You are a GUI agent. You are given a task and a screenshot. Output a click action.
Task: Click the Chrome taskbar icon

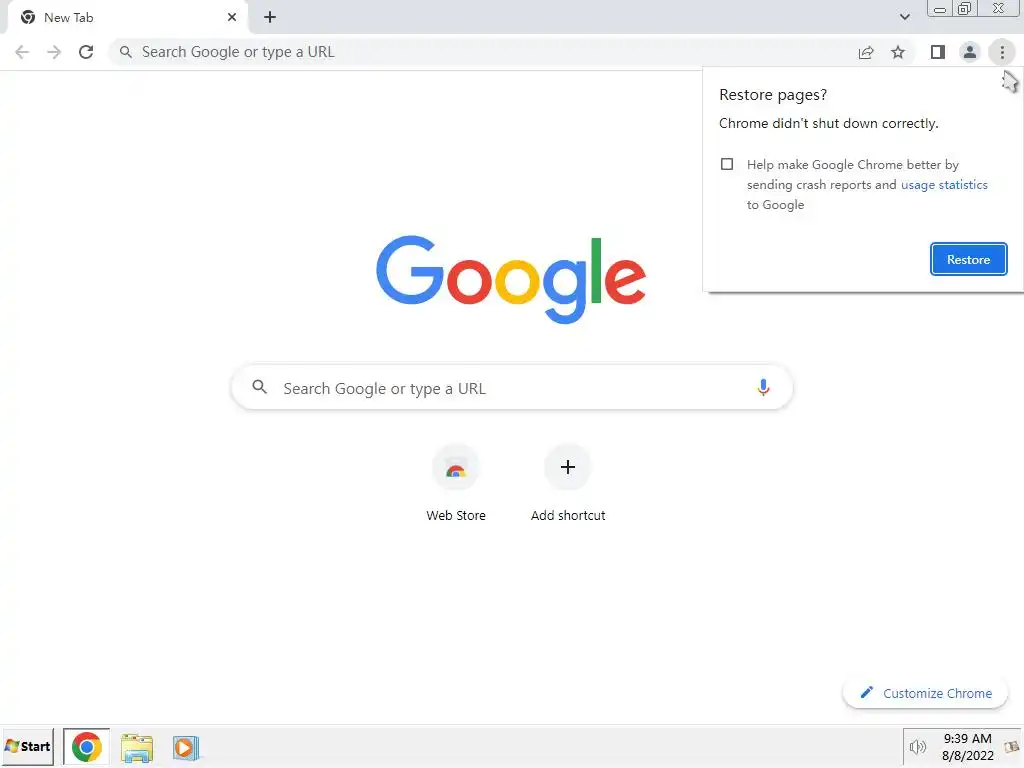point(86,746)
